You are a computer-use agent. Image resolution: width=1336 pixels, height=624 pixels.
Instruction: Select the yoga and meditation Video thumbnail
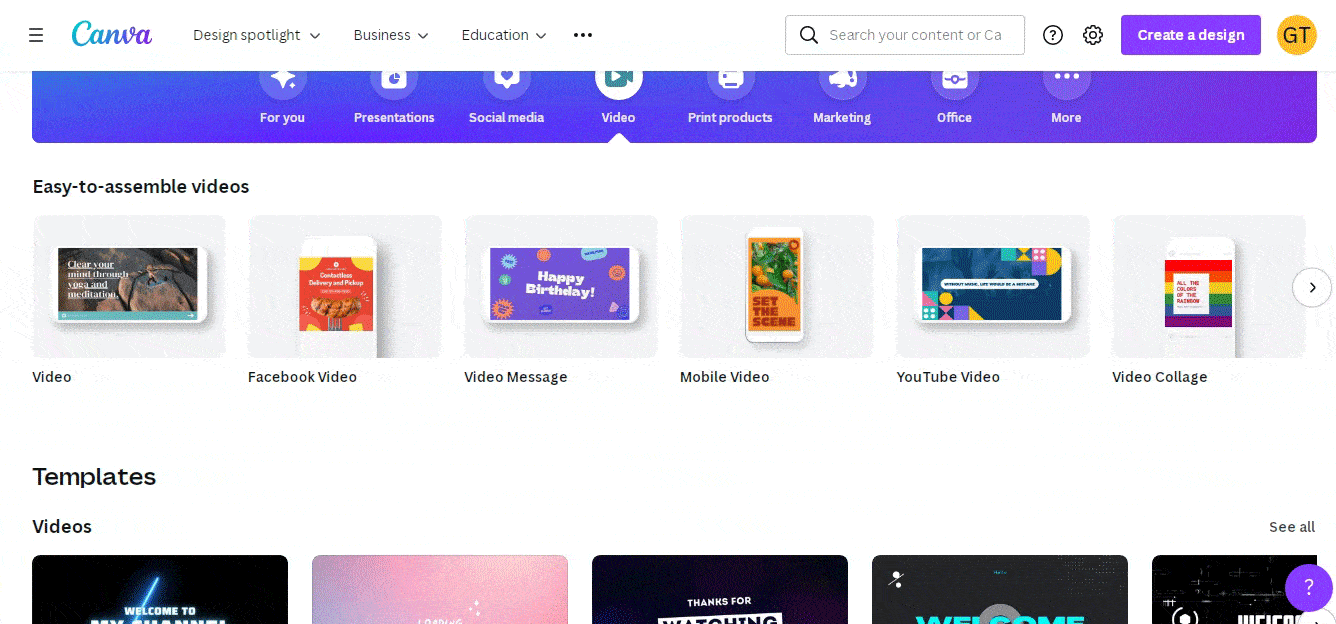129,287
